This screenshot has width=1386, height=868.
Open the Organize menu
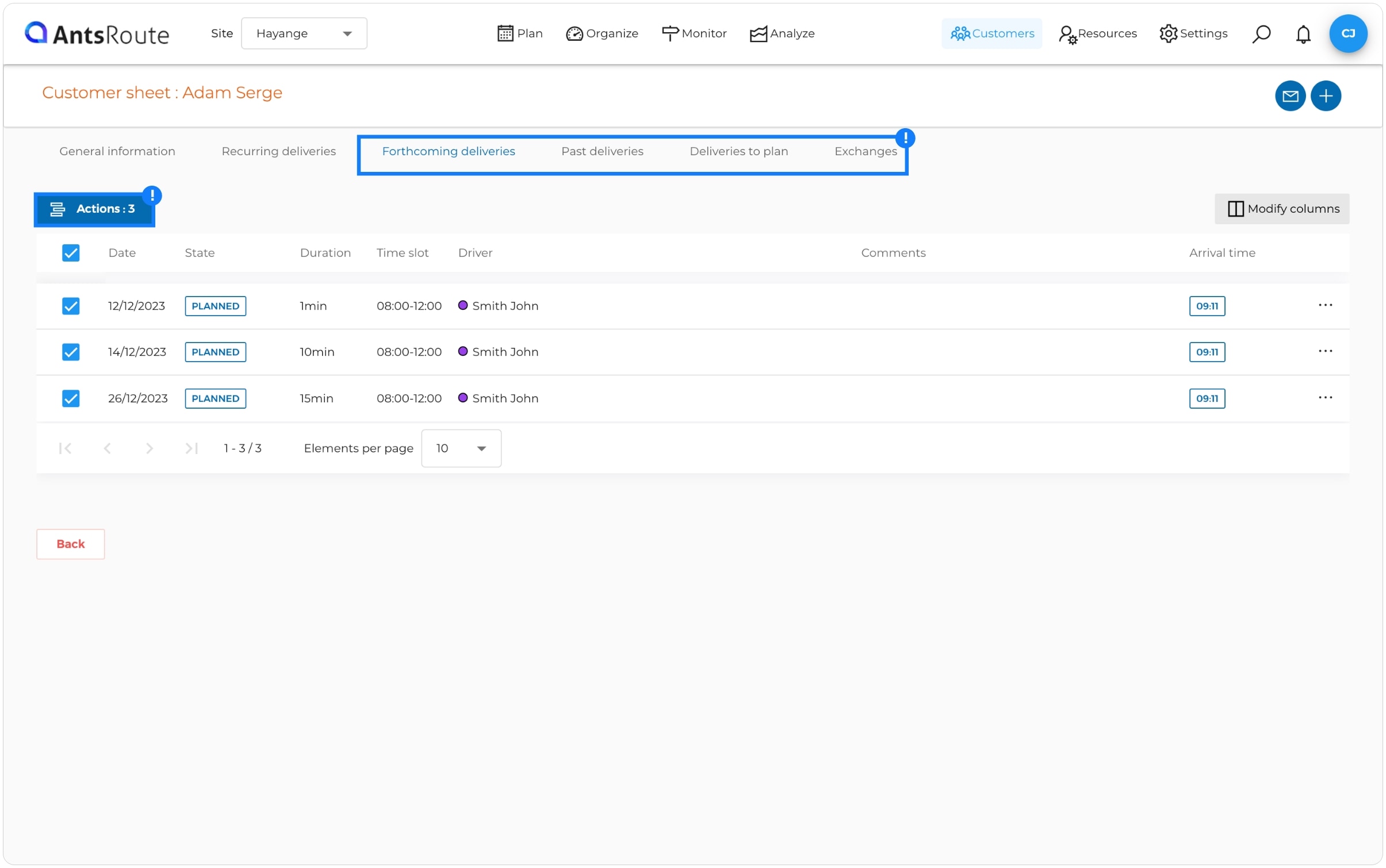coord(602,33)
